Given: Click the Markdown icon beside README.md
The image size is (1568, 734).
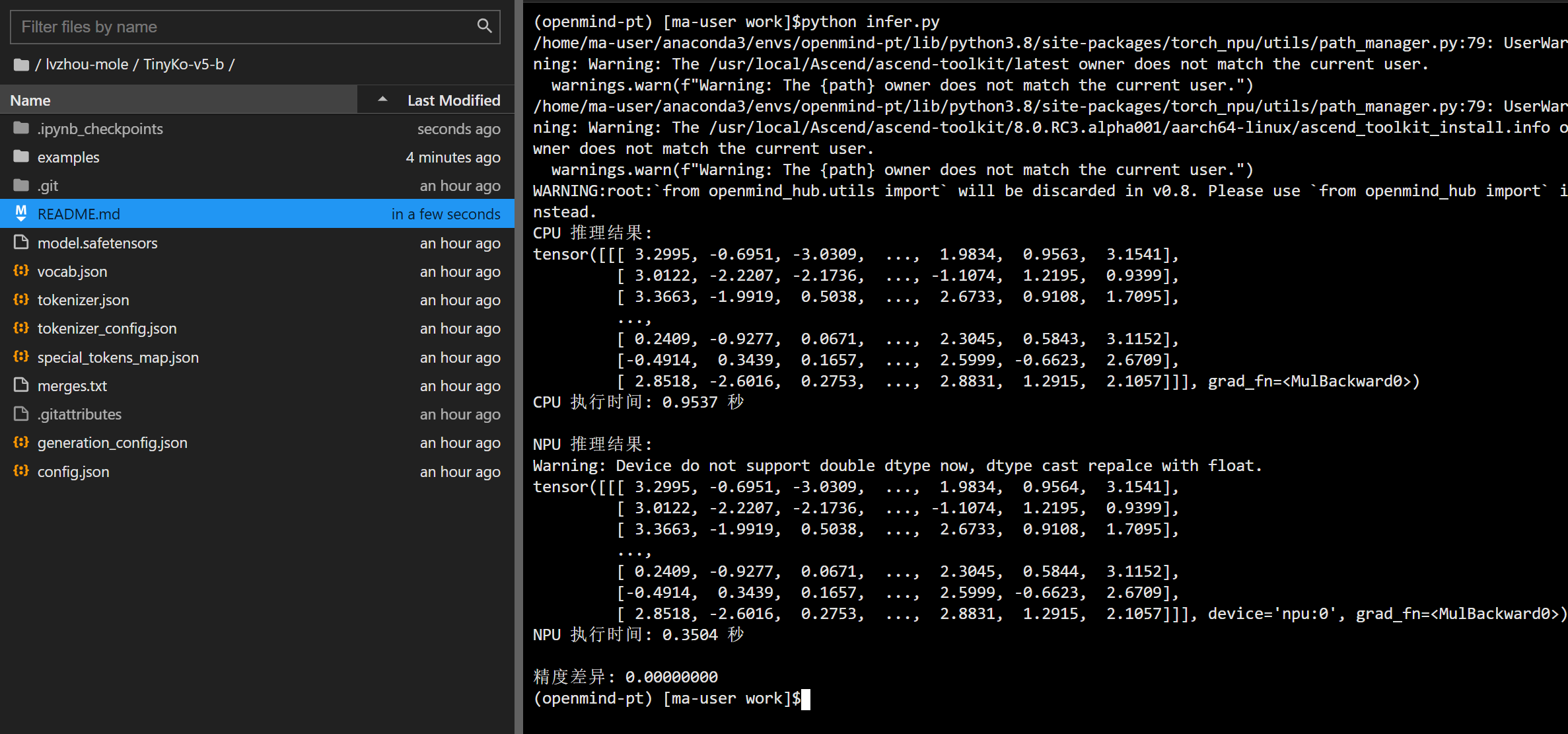Looking at the screenshot, I should coord(20,213).
